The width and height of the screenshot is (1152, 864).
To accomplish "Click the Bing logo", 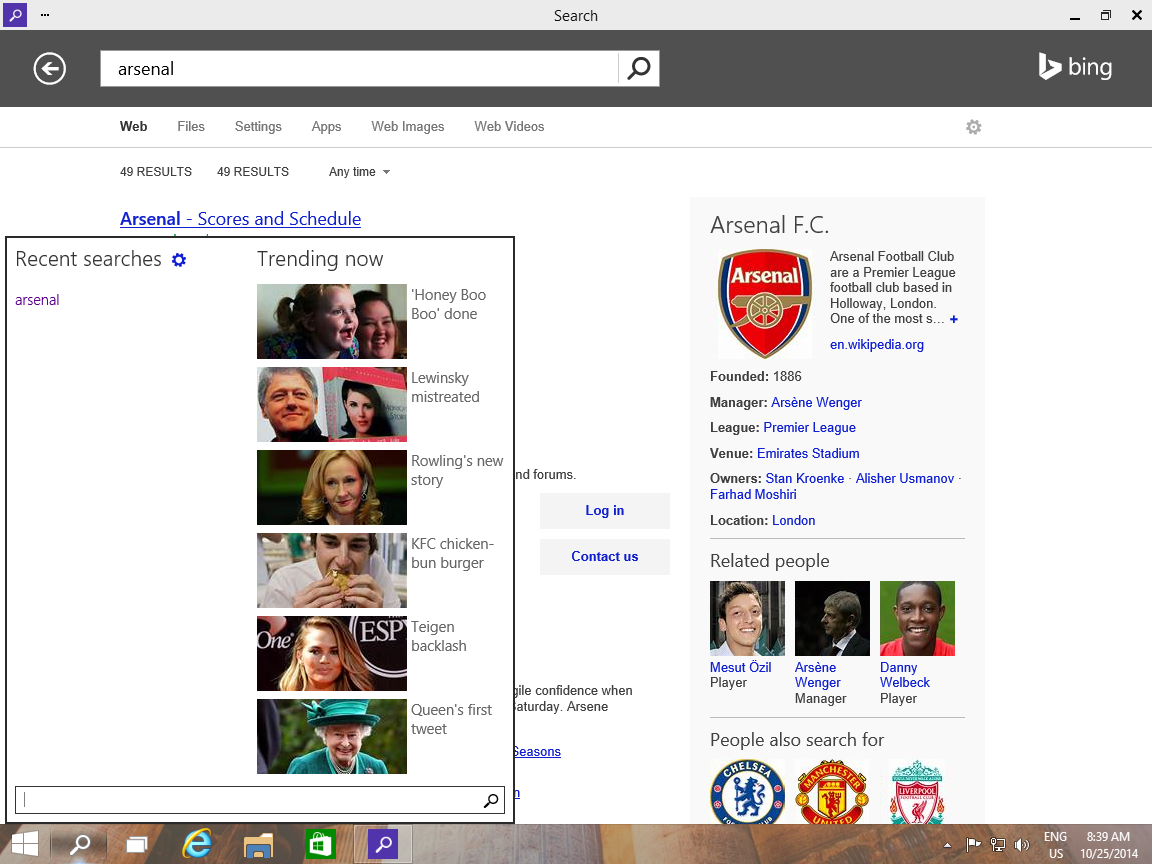I will [1075, 67].
